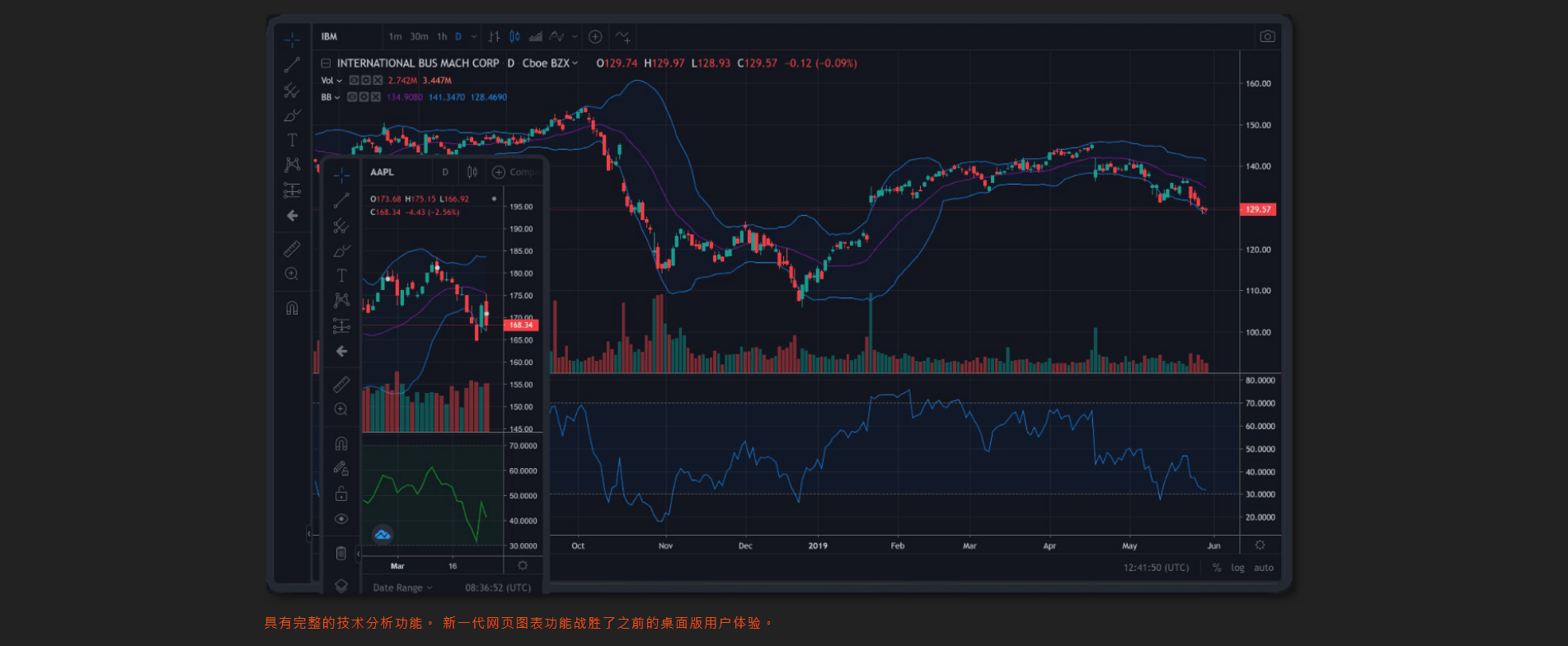Select area chart style in IBM top bar
Viewport: 1568px width, 646px height.
click(x=536, y=36)
